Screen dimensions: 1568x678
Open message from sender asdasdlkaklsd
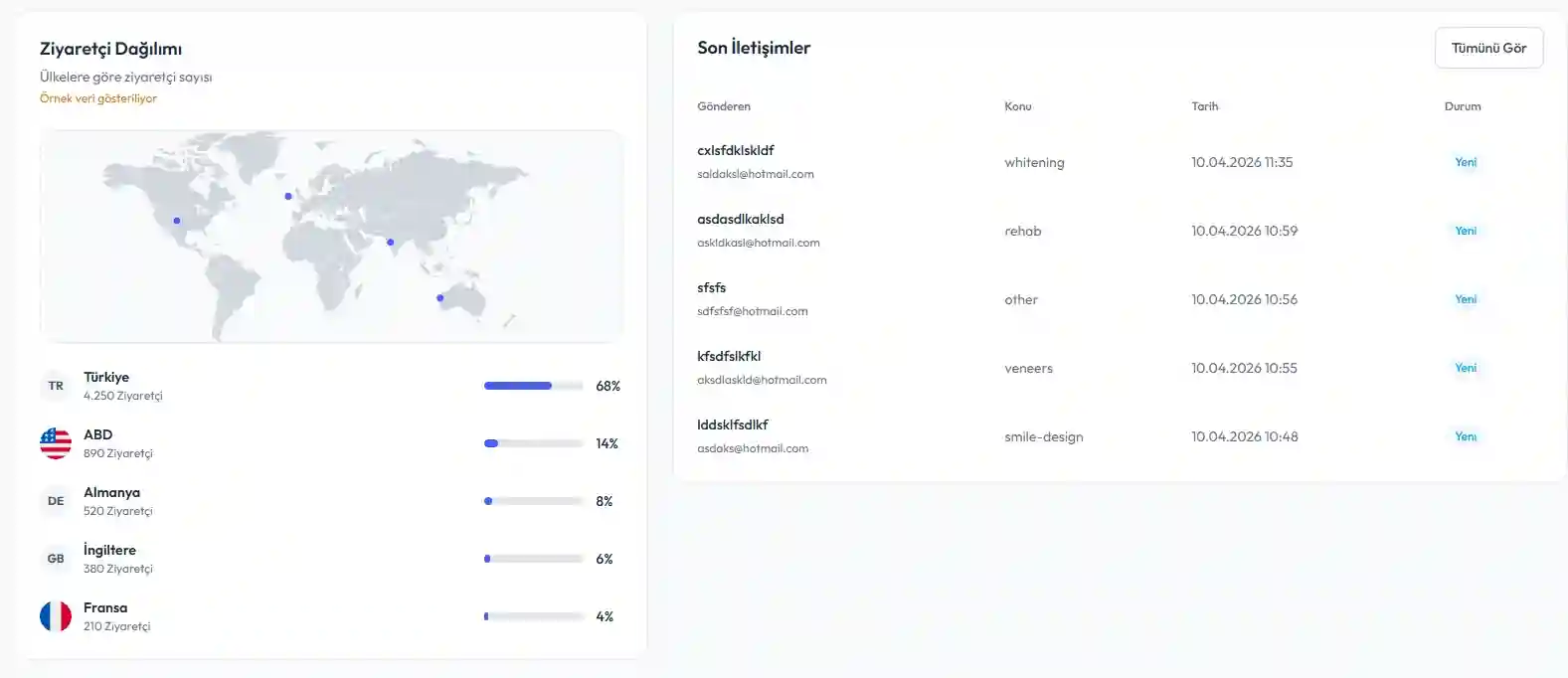tap(740, 220)
